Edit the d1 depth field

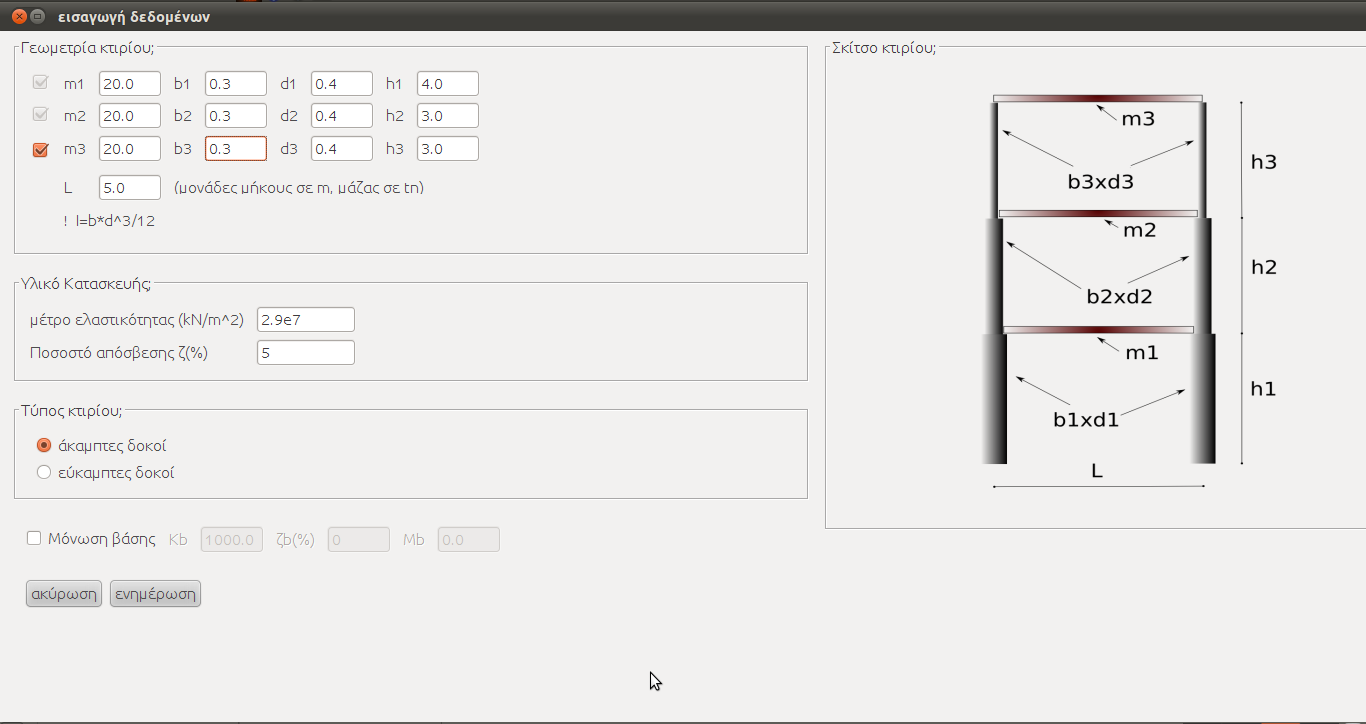pyautogui.click(x=342, y=84)
